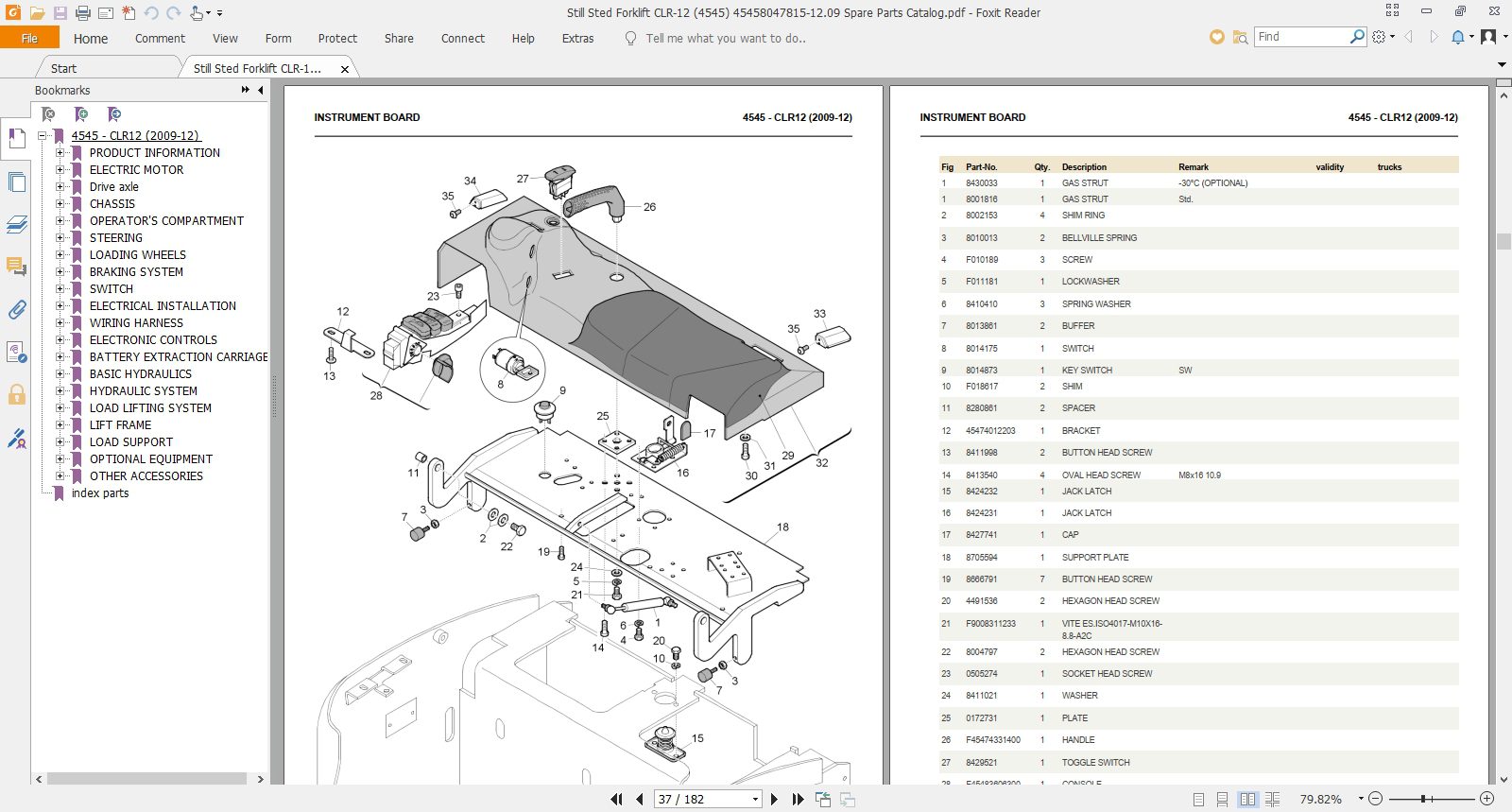
Task: Click the heart favorite icon near Find
Action: click(x=1216, y=37)
